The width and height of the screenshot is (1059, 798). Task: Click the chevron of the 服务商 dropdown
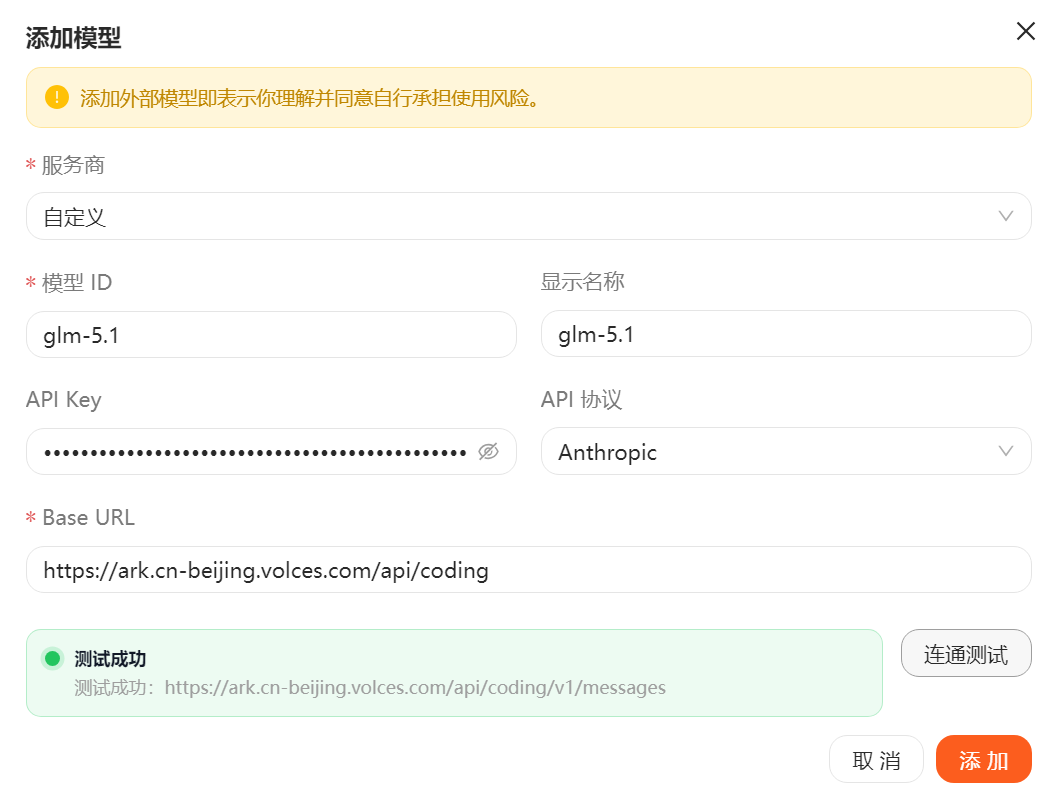[x=1007, y=216]
